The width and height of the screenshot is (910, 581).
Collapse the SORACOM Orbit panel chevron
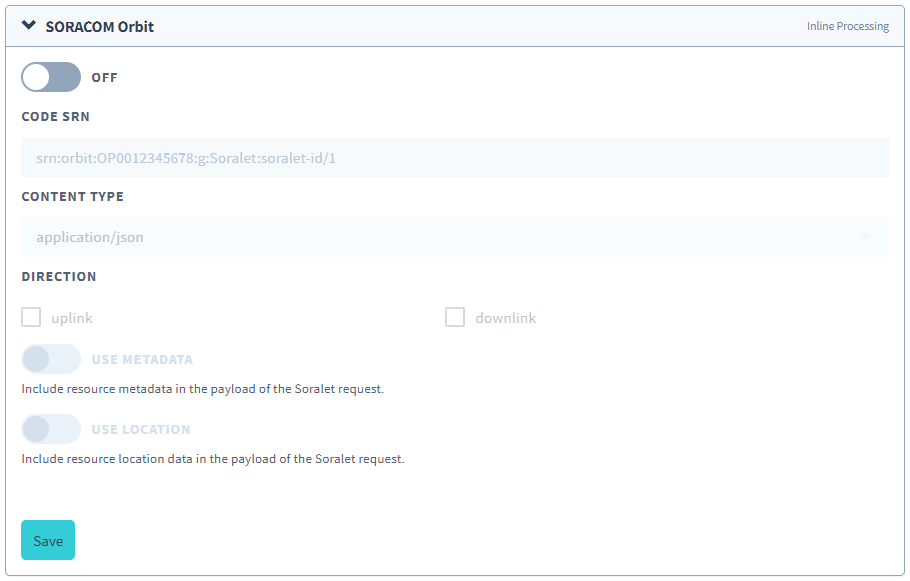(x=29, y=26)
